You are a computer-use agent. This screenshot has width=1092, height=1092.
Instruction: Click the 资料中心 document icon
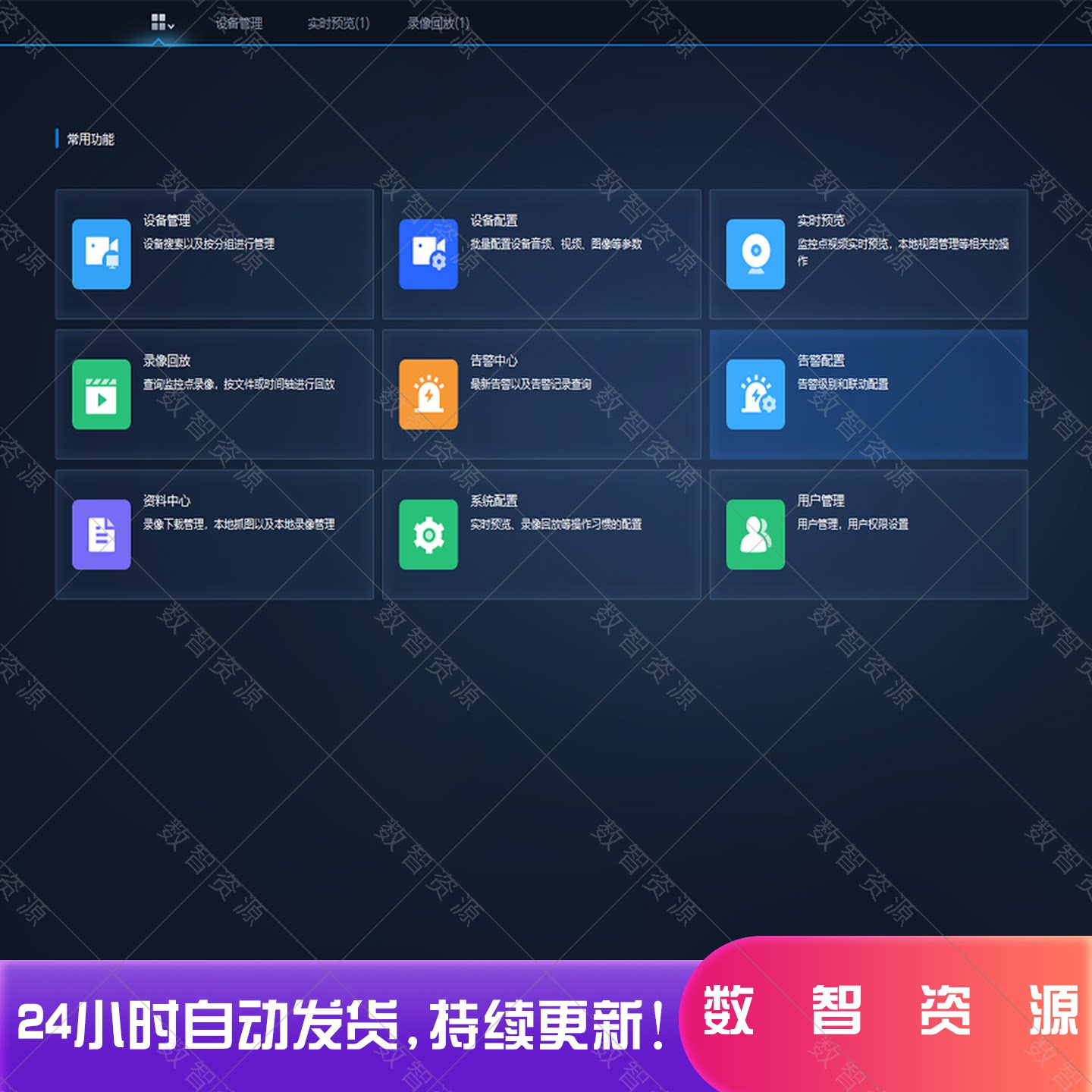click(x=102, y=535)
